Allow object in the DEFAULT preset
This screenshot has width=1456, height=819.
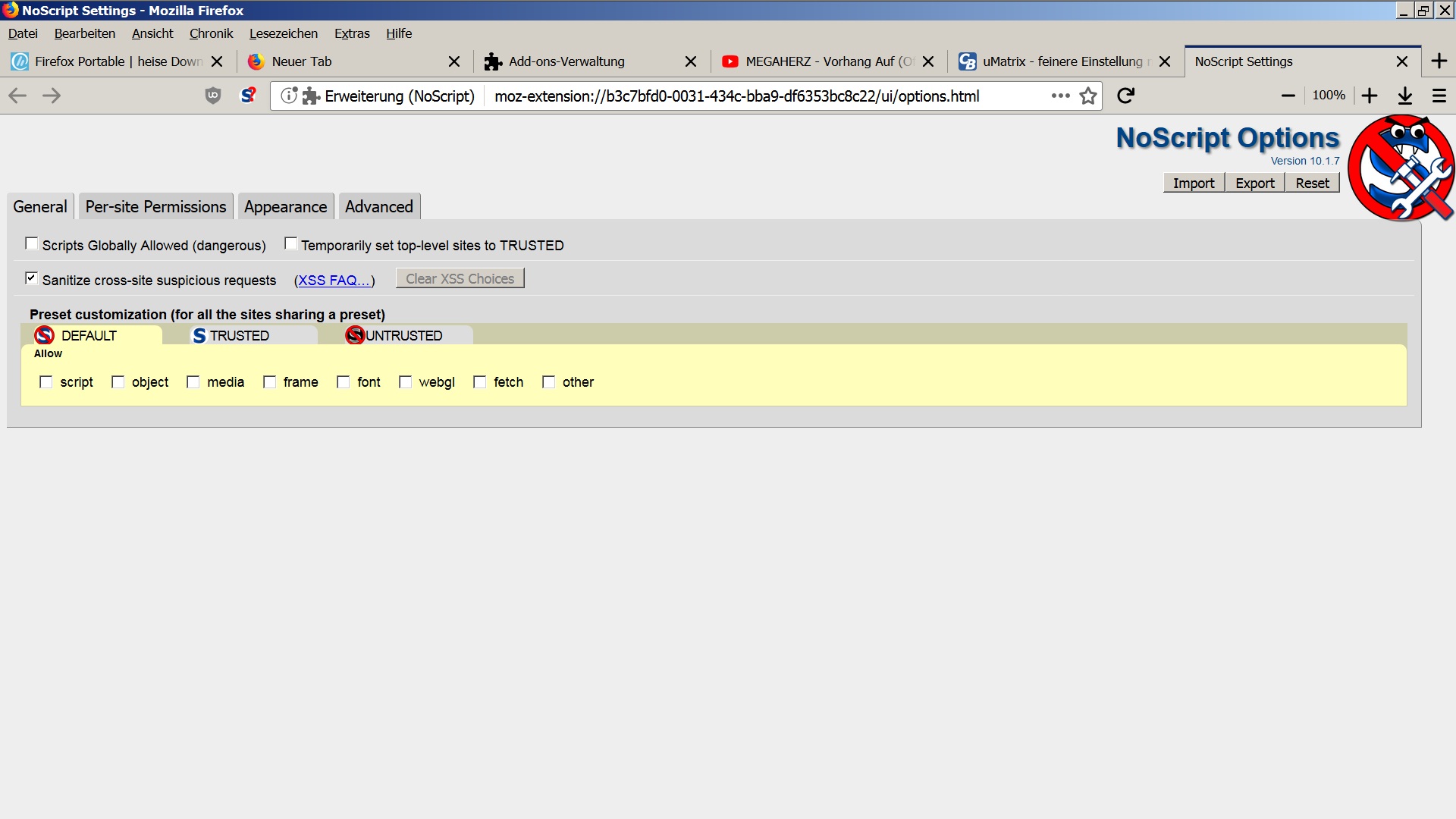tap(118, 382)
